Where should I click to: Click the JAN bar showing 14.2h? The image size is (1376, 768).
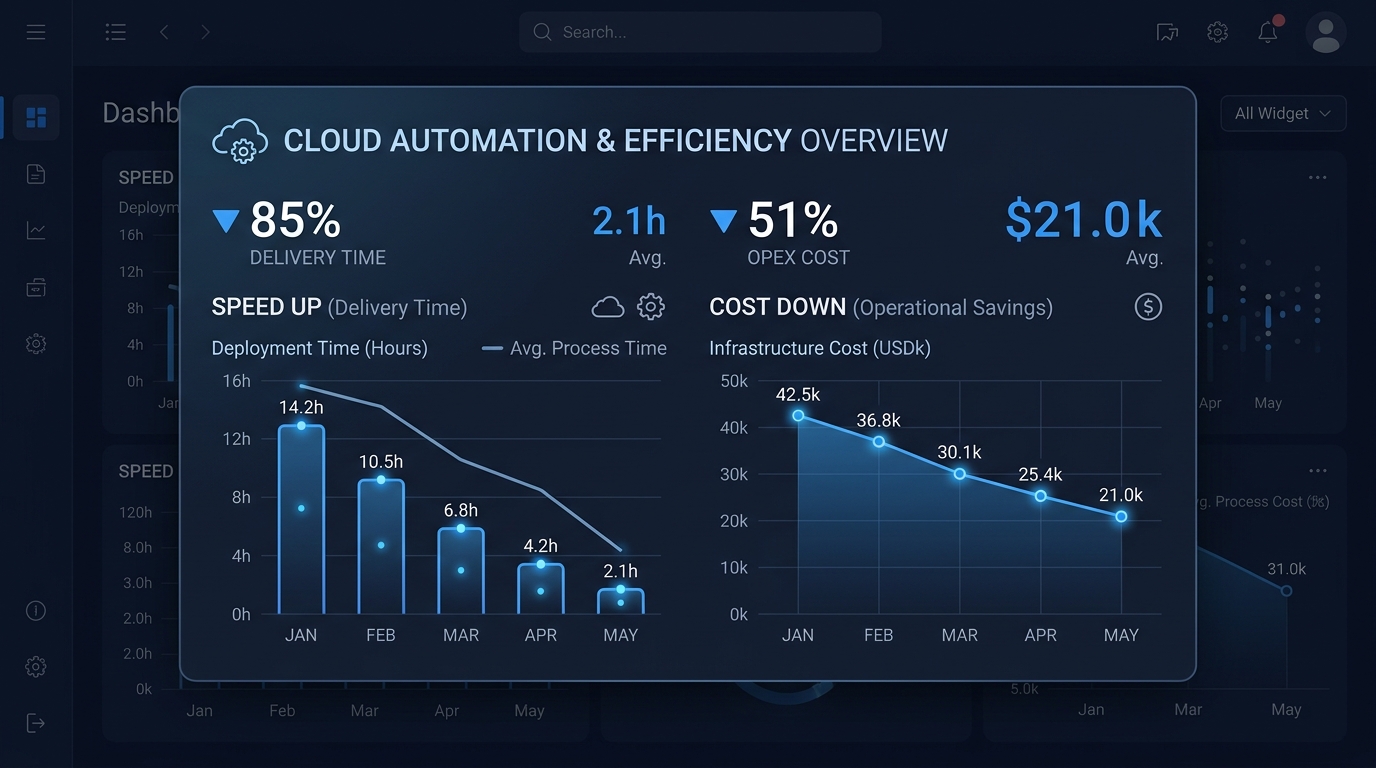pyautogui.click(x=301, y=520)
